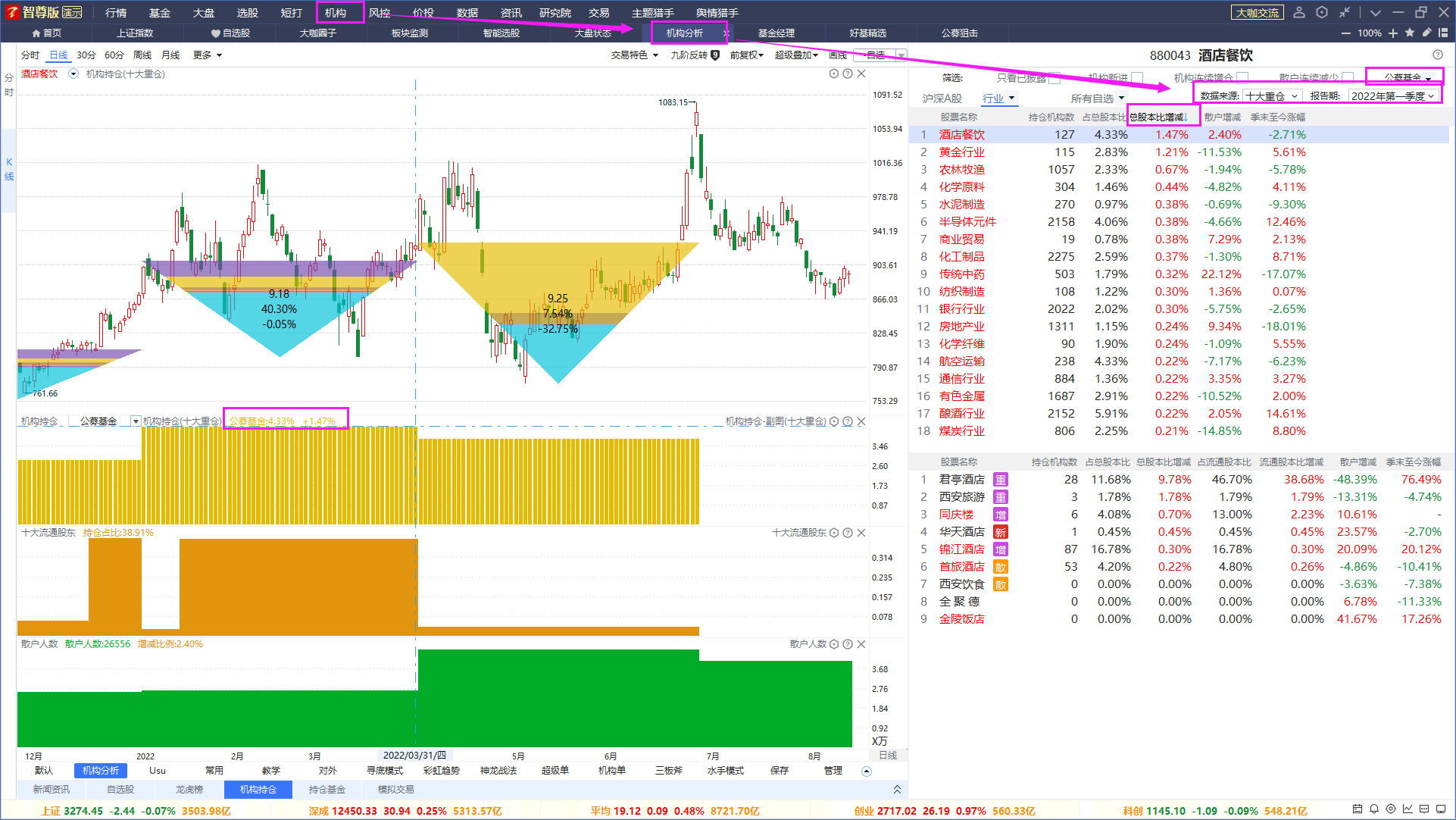Select 周线 period tab
Image resolution: width=1456 pixels, height=820 pixels.
[x=142, y=55]
